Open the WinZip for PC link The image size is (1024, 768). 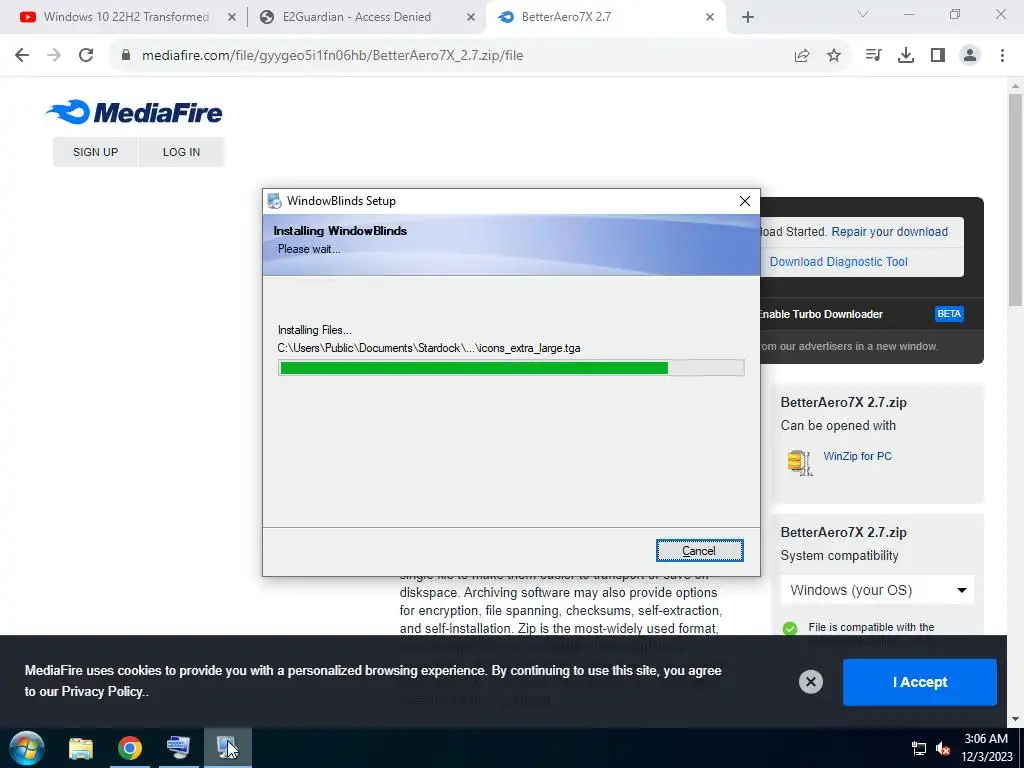point(857,456)
